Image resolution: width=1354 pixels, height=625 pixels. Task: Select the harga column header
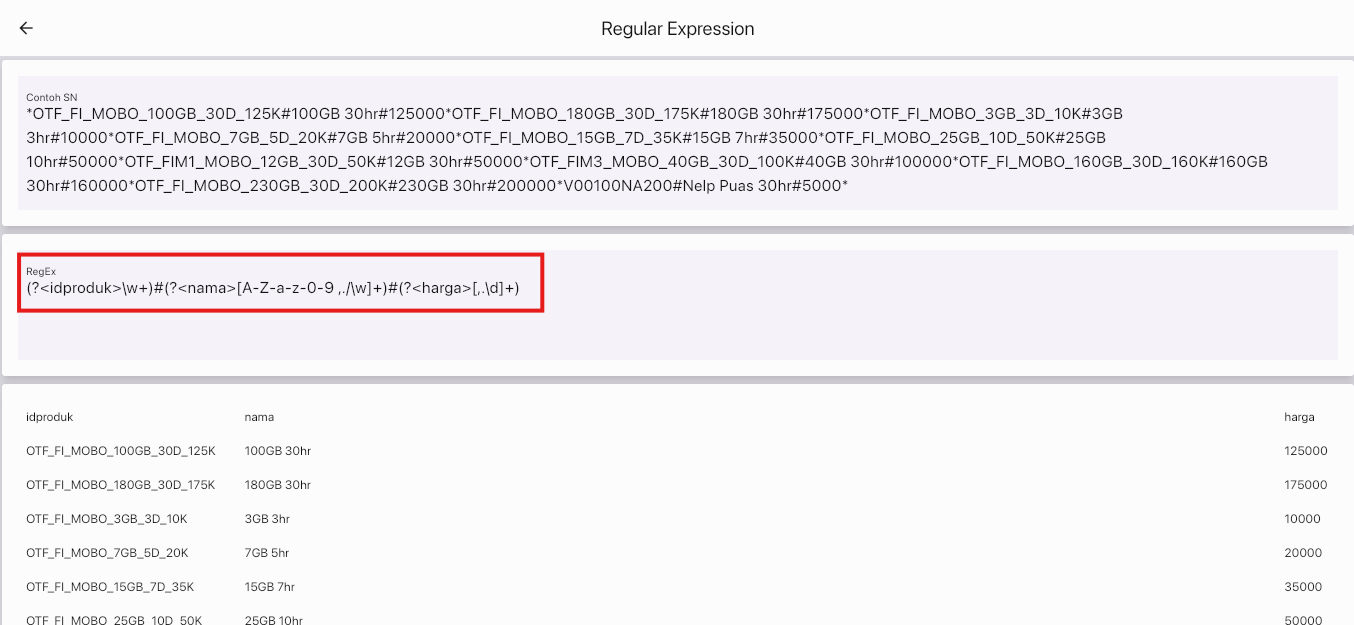[x=1299, y=417]
